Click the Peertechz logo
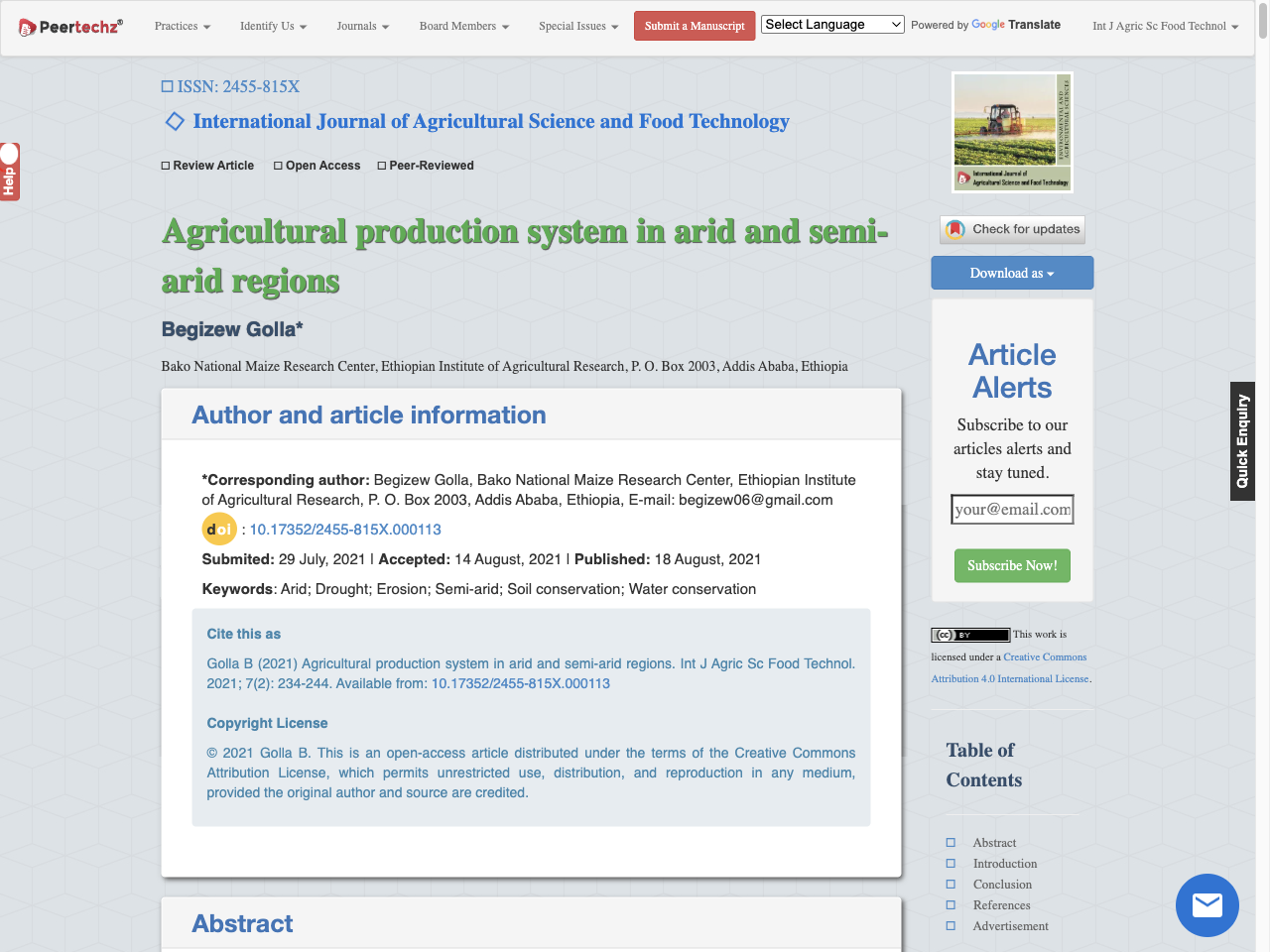The image size is (1270, 952). tap(69, 26)
